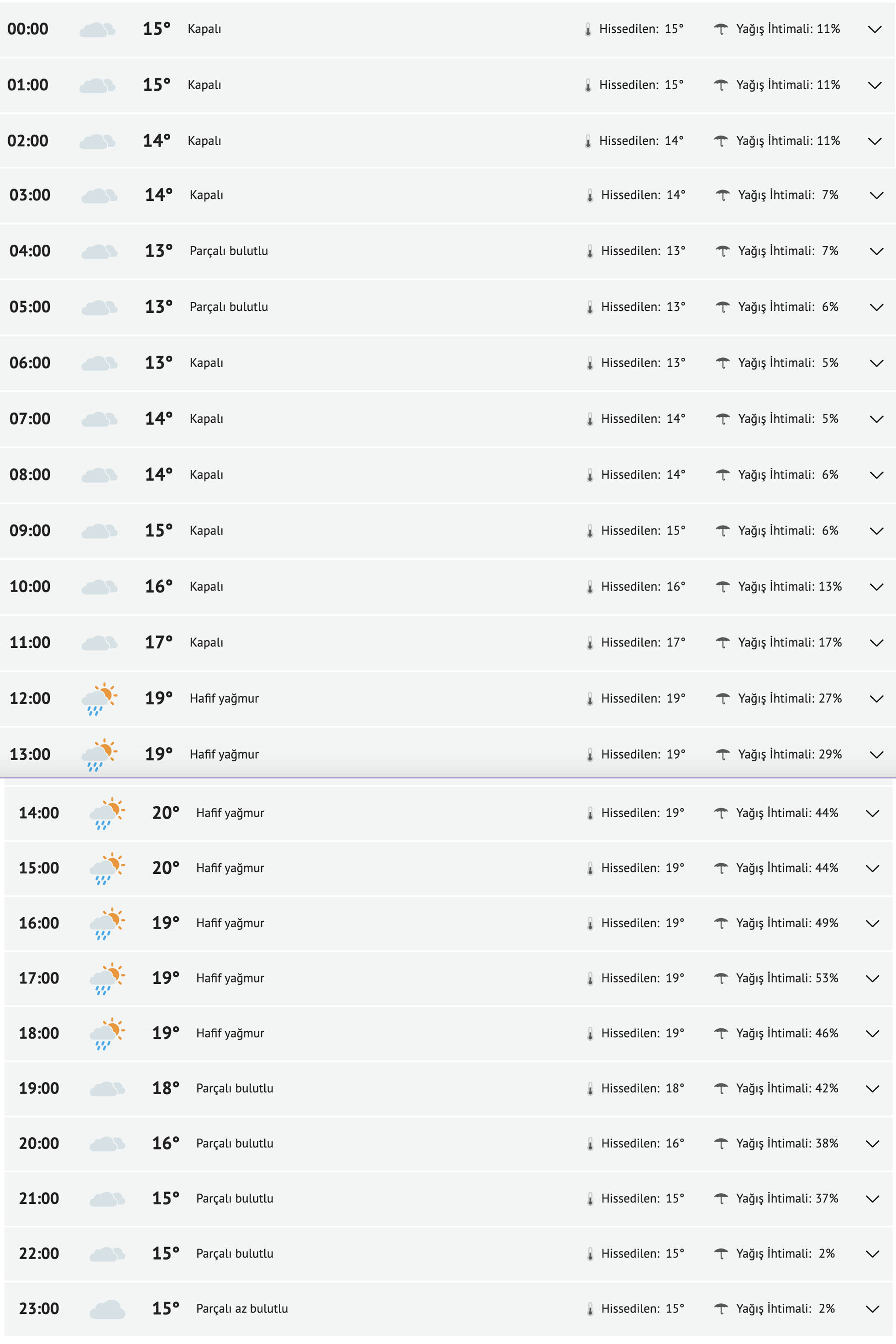Expand the 13:00 forecast row chevron

click(x=876, y=755)
